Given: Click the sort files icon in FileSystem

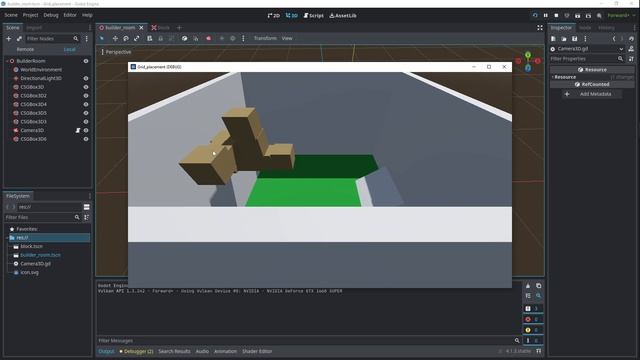Looking at the screenshot, I should [87, 218].
